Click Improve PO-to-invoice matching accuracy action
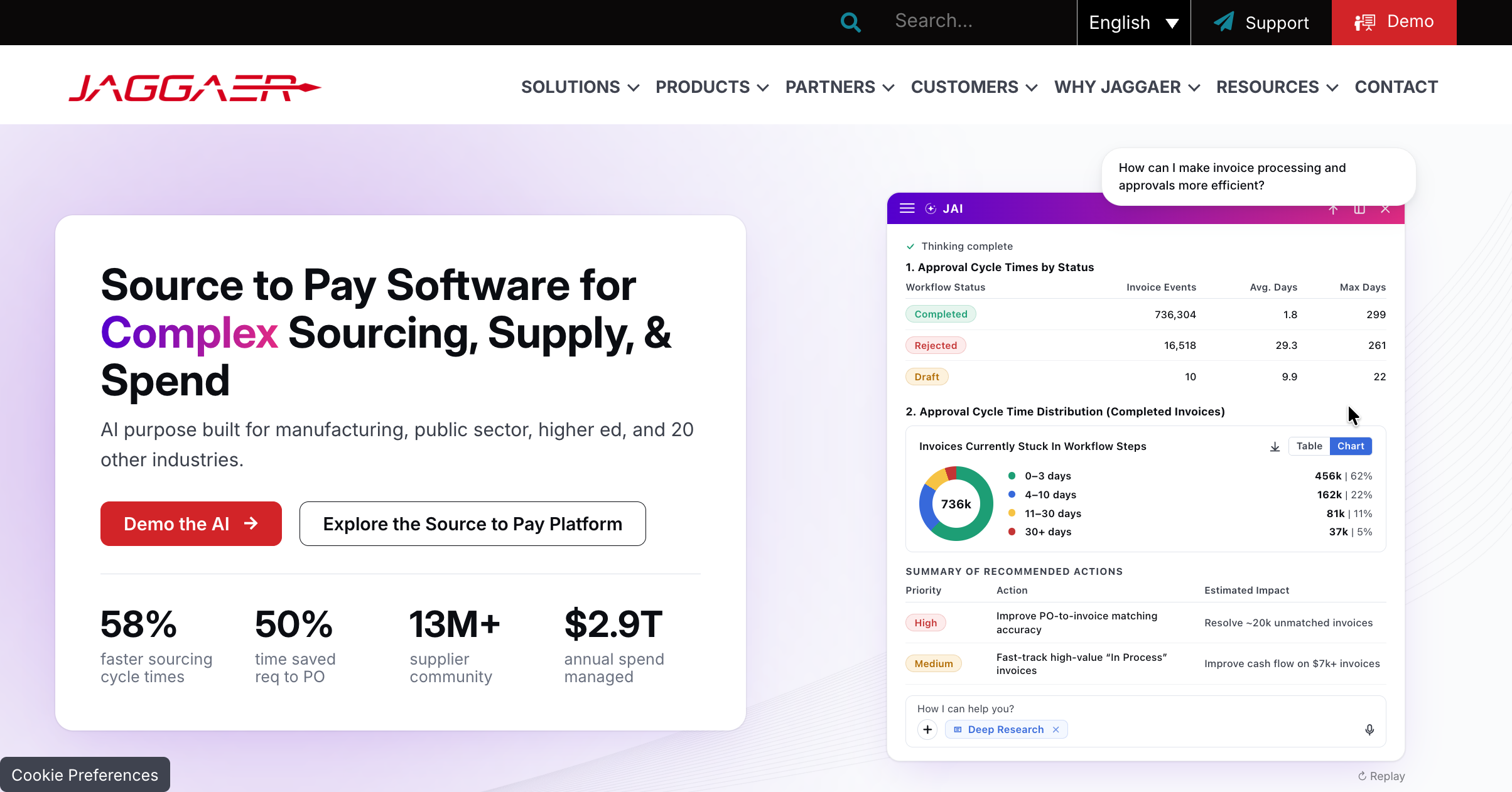Image resolution: width=1512 pixels, height=792 pixels. (1077, 623)
